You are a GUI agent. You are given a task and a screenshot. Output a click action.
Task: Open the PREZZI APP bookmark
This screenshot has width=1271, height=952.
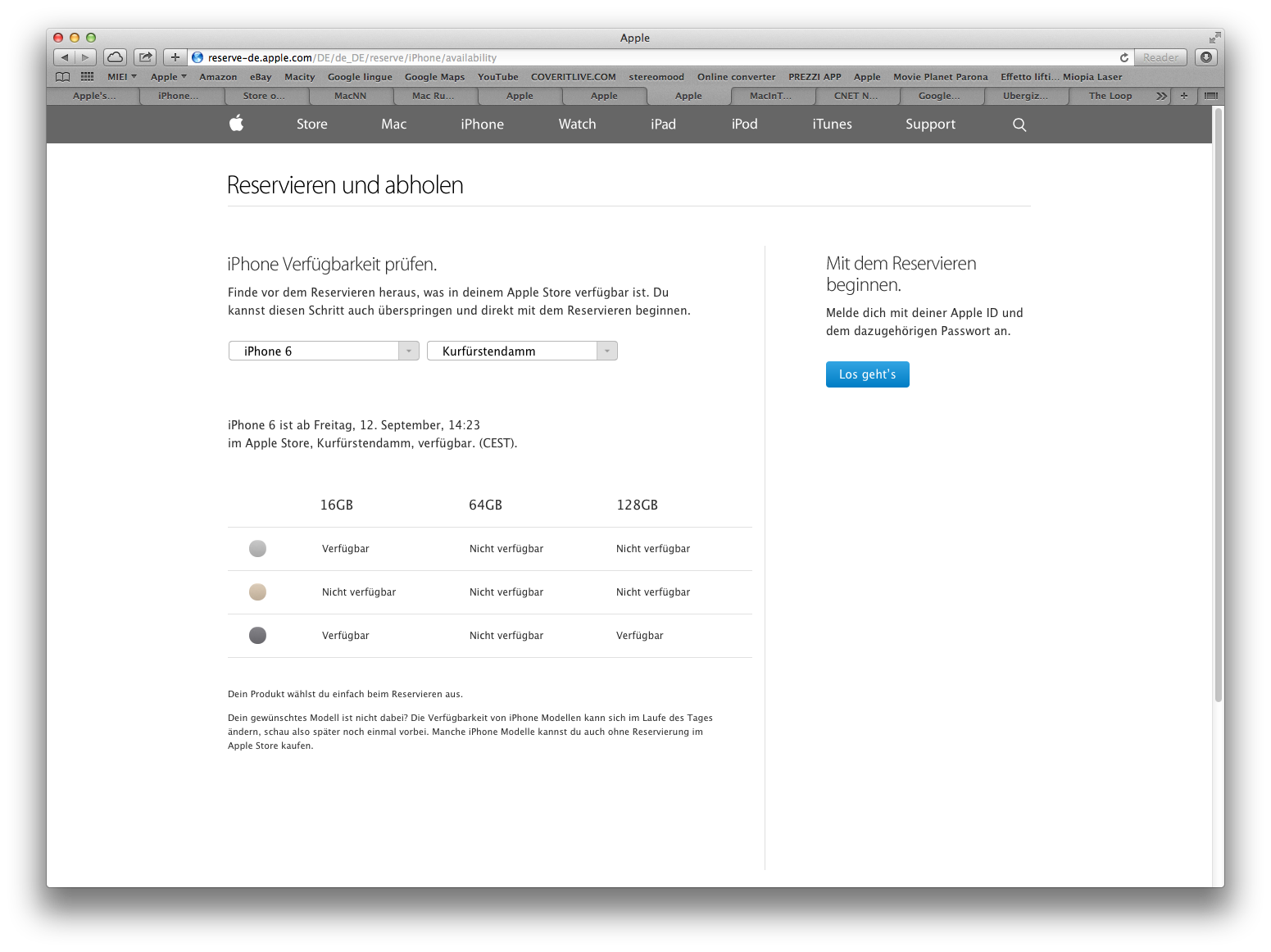[x=815, y=77]
